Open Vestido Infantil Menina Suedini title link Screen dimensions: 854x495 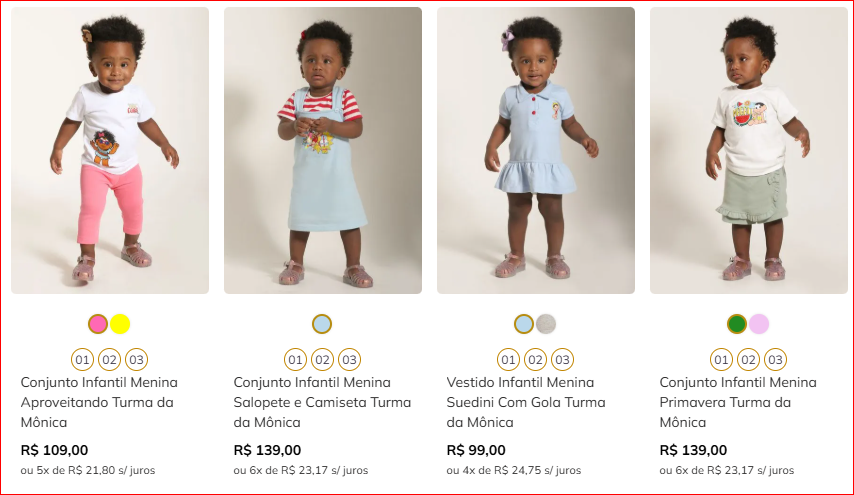coord(525,402)
